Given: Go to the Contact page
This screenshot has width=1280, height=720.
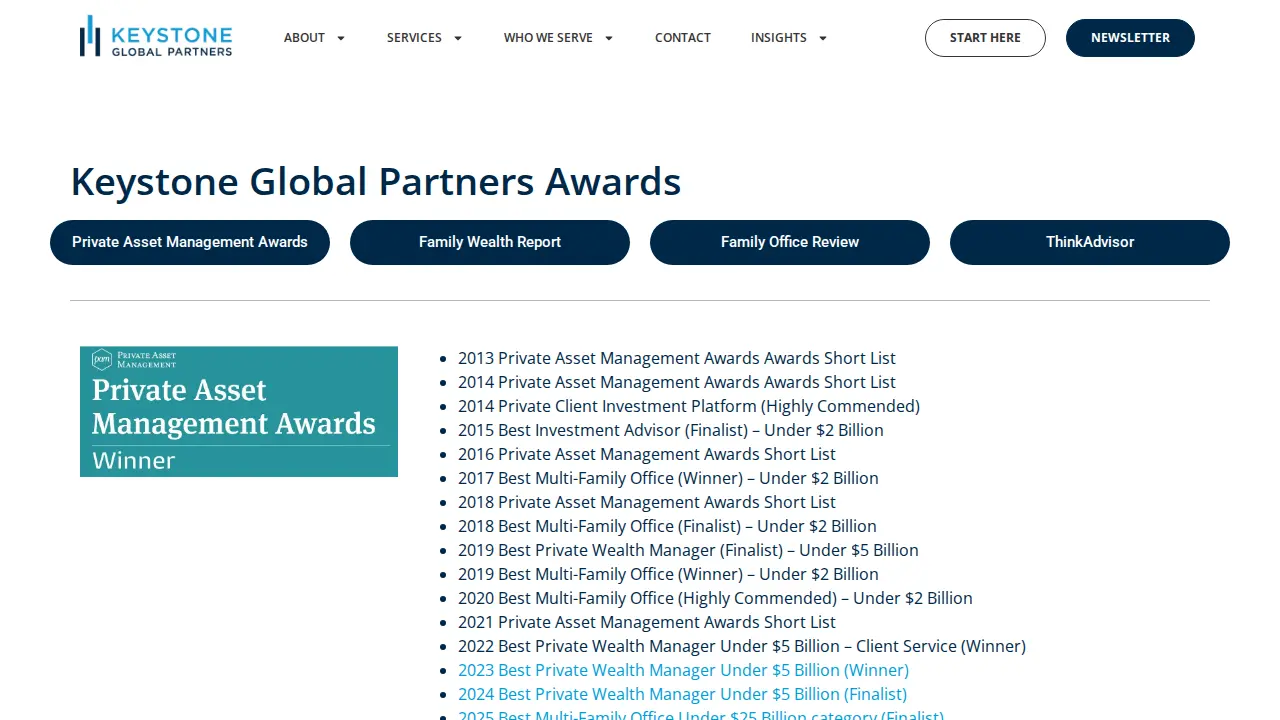Looking at the screenshot, I should coord(683,38).
